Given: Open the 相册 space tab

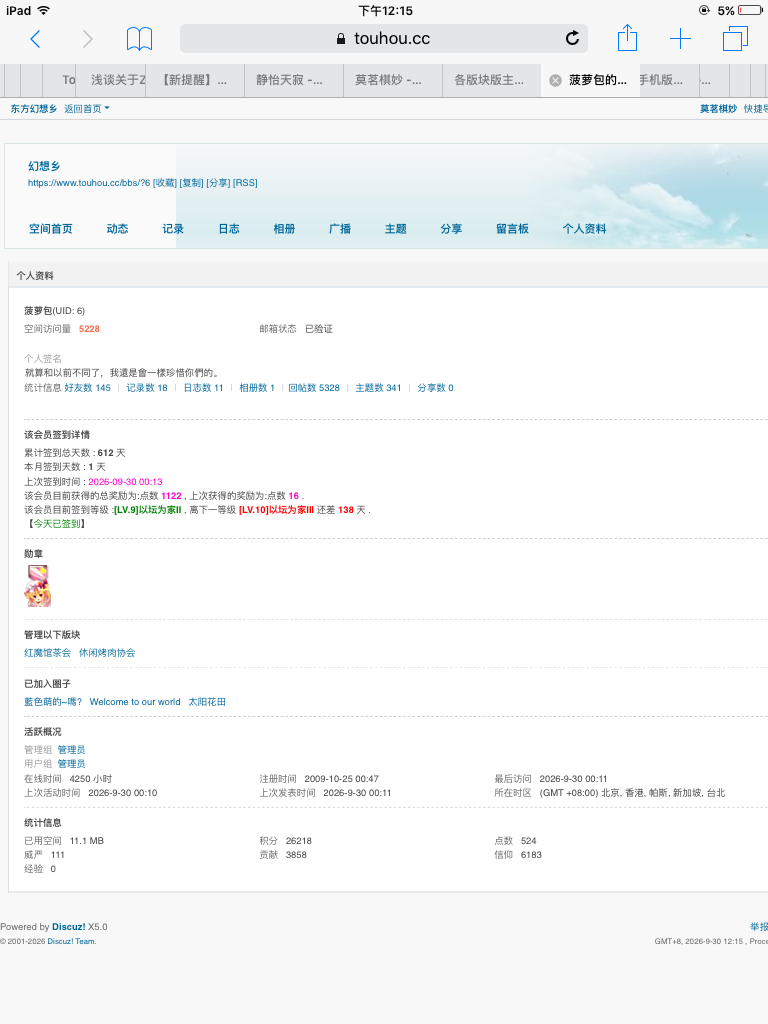Looking at the screenshot, I should pyautogui.click(x=284, y=229).
